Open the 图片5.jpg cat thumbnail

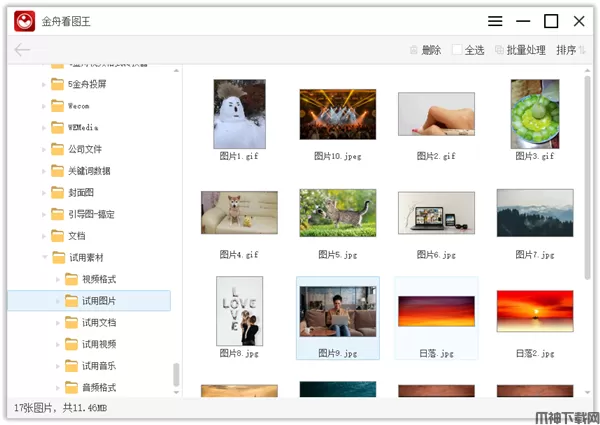tap(336, 212)
